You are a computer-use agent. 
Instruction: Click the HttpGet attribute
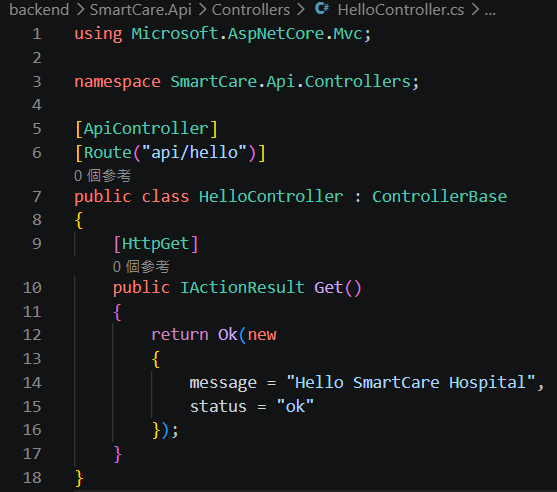(x=156, y=244)
